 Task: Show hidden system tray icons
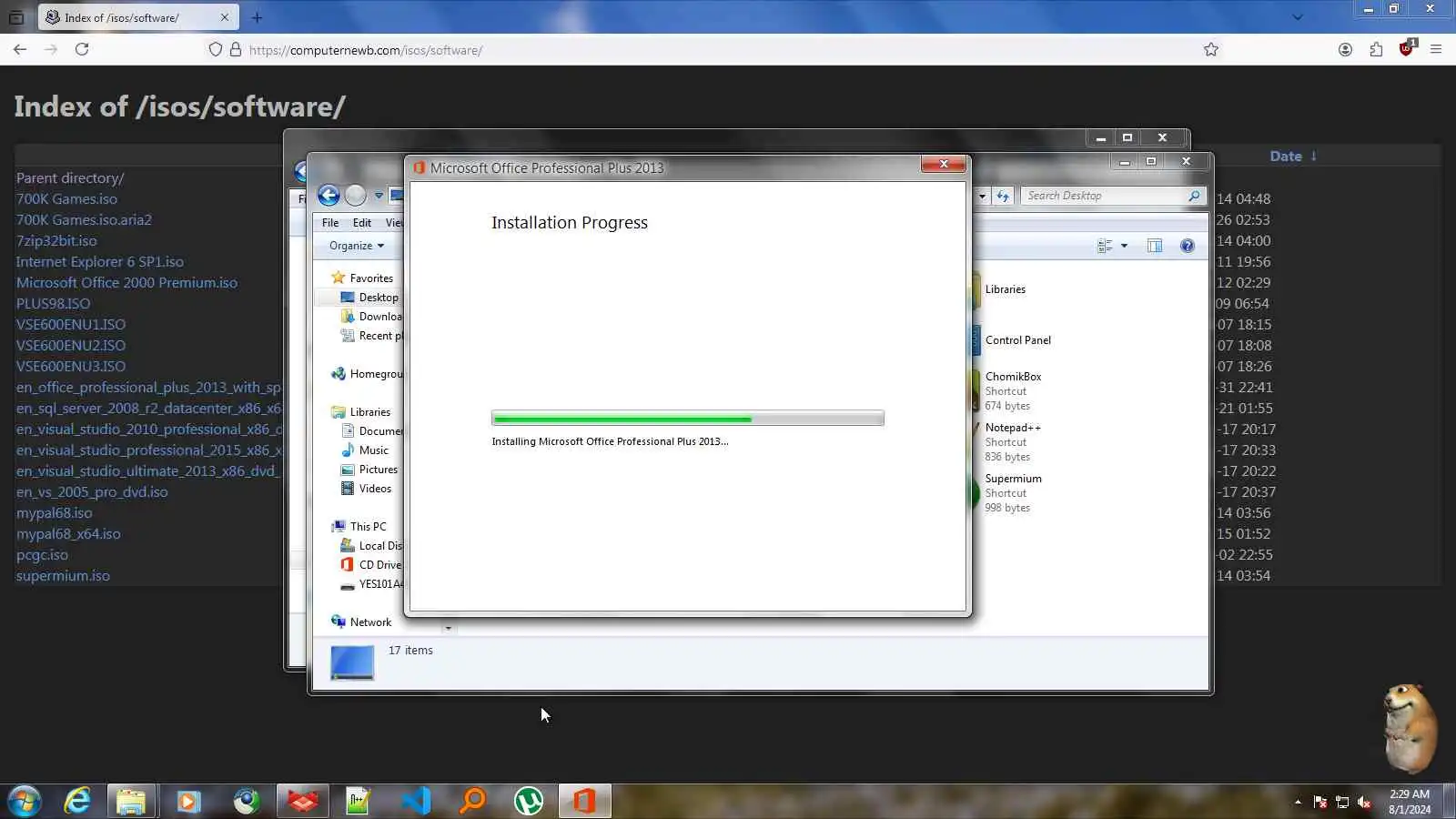[1298, 802]
